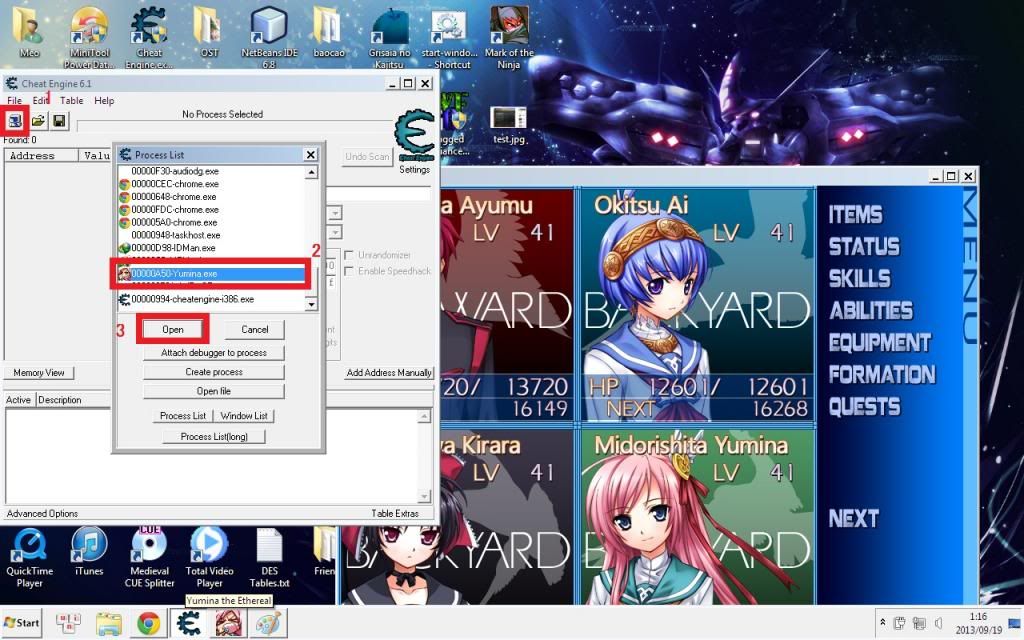Select 00000F30-audiodg.exe process entry
This screenshot has height=640, width=1024.
pos(211,171)
